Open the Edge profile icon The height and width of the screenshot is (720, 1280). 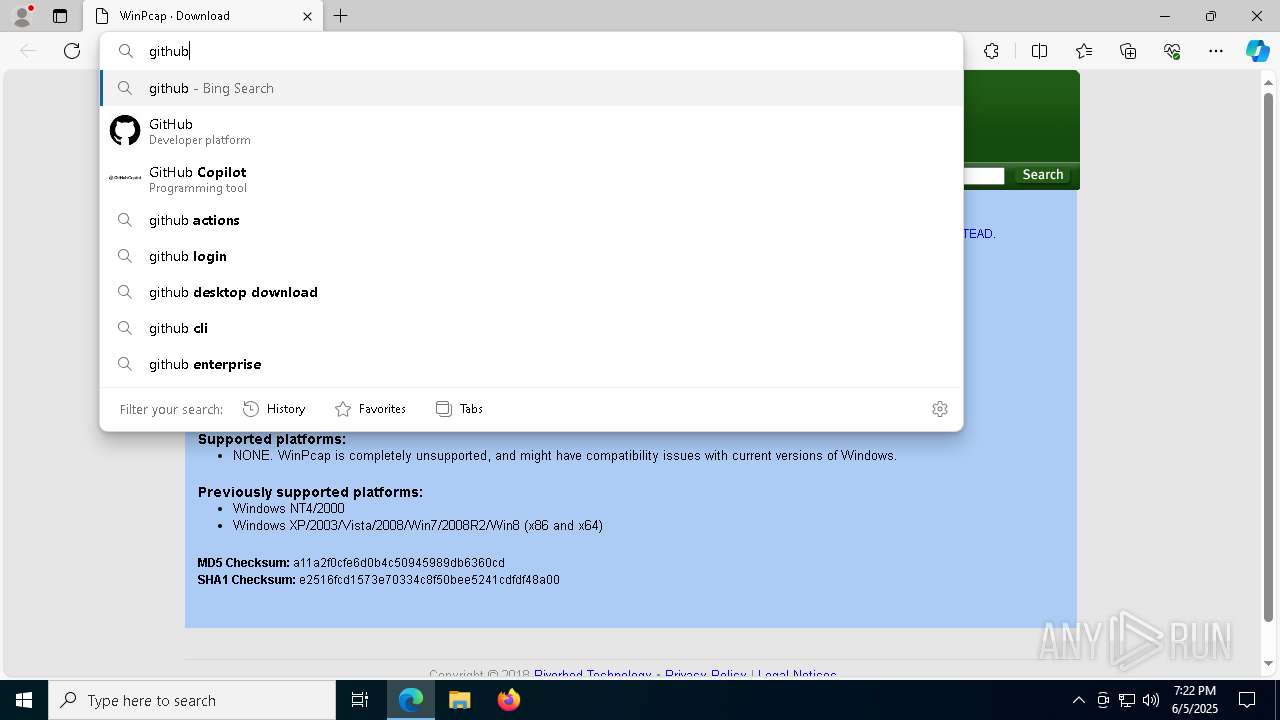click(22, 16)
